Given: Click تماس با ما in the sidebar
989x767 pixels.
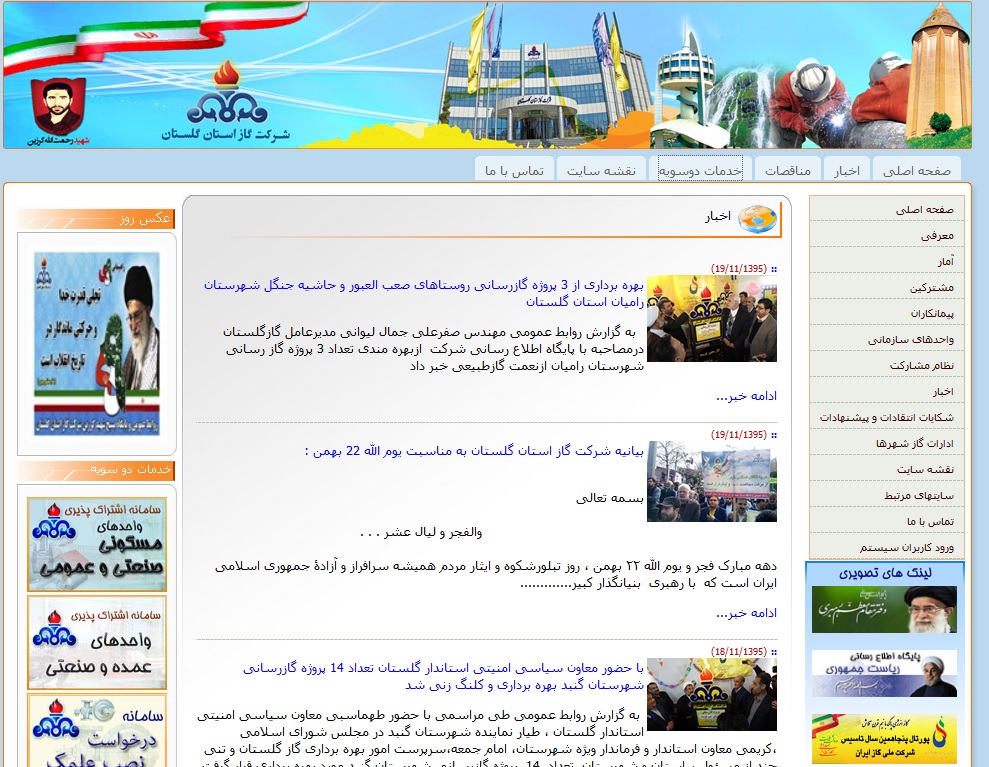Looking at the screenshot, I should coord(887,522).
